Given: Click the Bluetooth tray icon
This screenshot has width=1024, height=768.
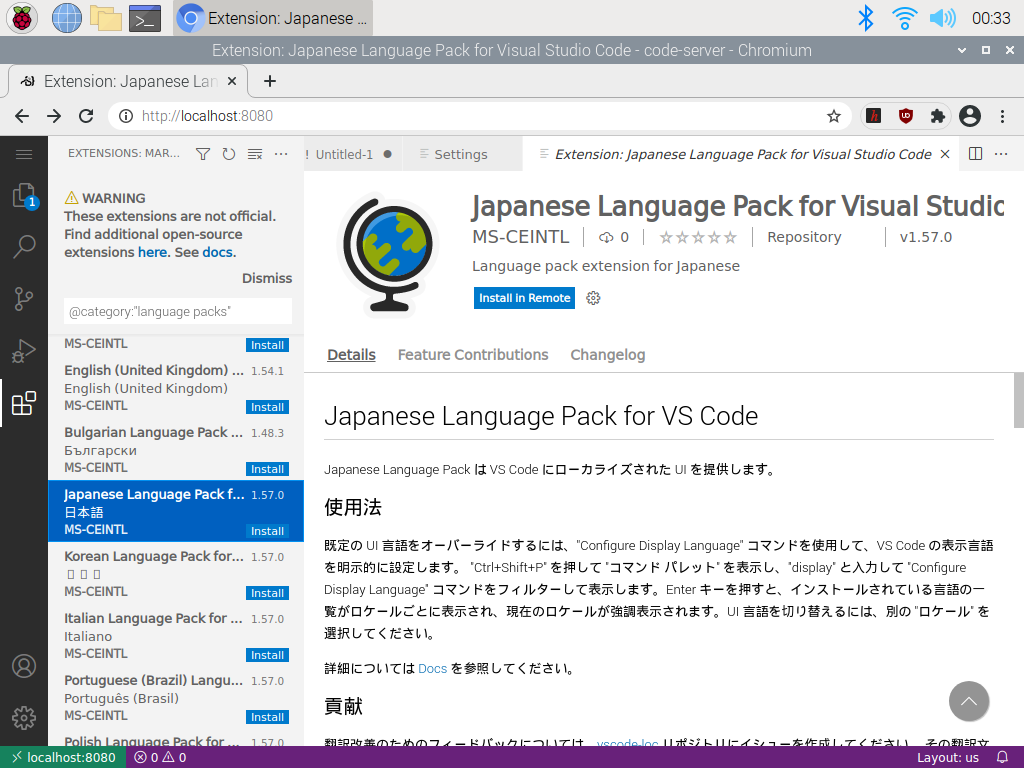Looking at the screenshot, I should [x=865, y=18].
